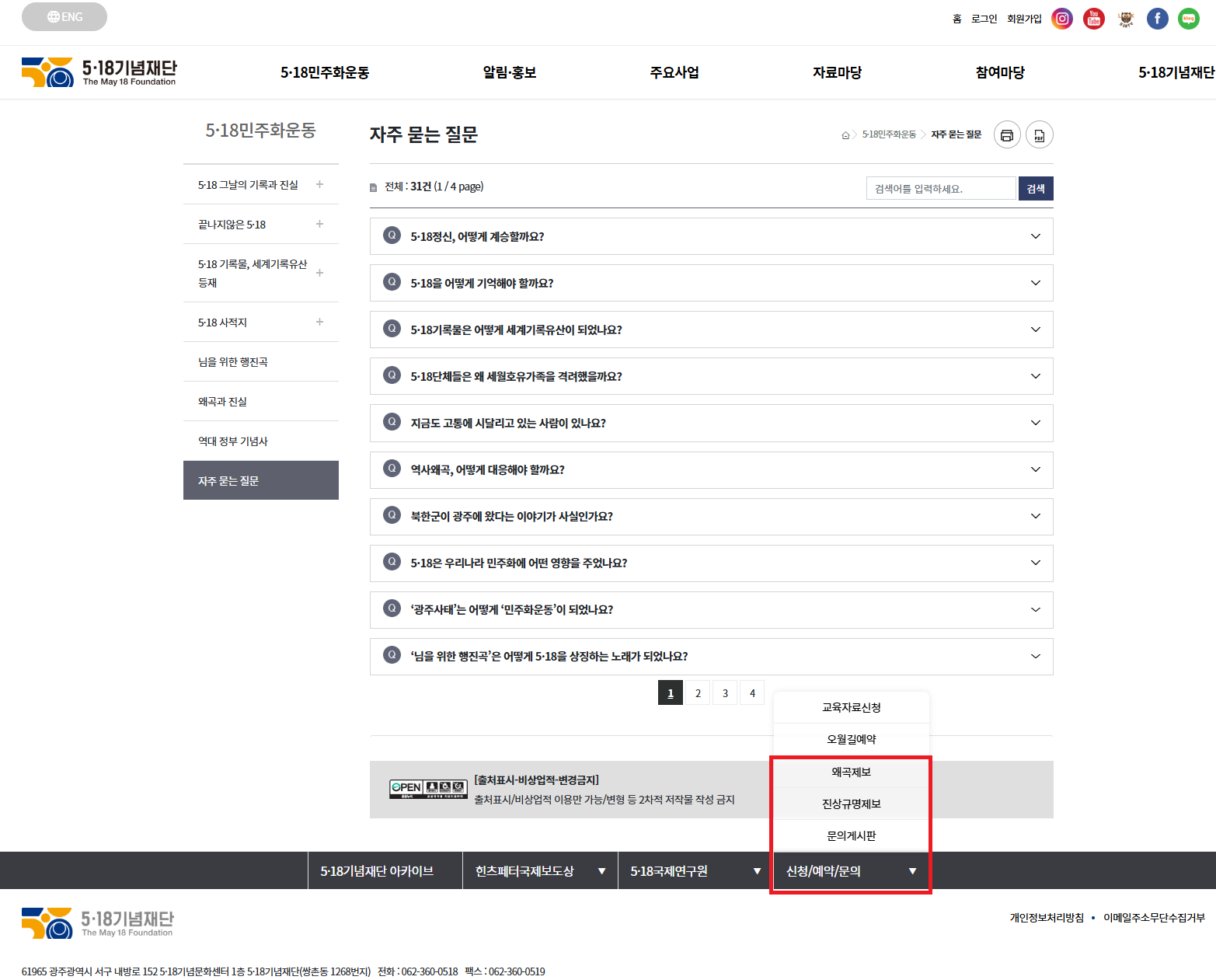Open the green Naver blog icon

click(1188, 18)
